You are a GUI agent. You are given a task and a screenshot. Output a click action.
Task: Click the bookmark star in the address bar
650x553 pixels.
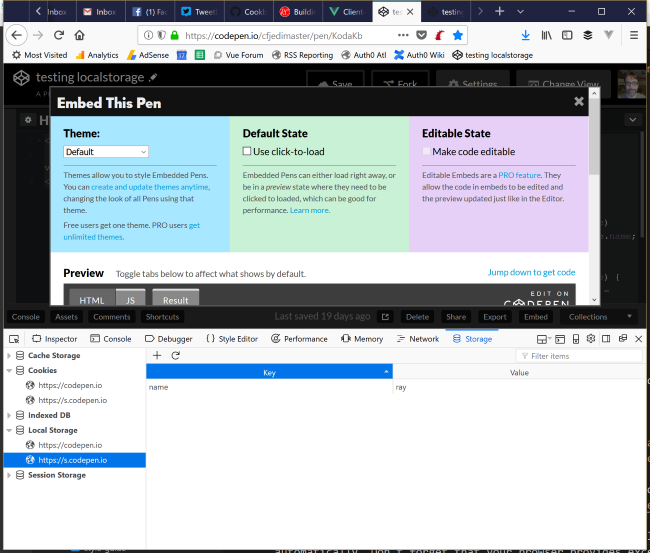pos(458,34)
